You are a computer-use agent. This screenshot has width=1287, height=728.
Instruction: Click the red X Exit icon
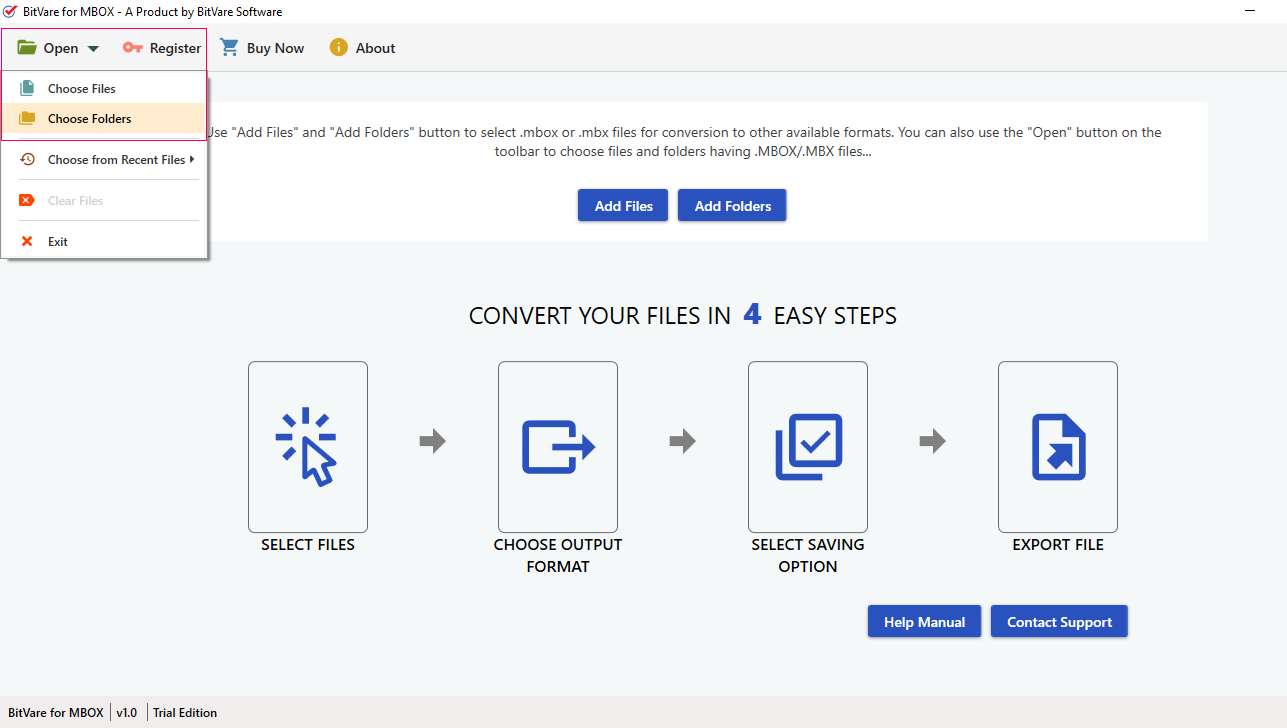[27, 241]
